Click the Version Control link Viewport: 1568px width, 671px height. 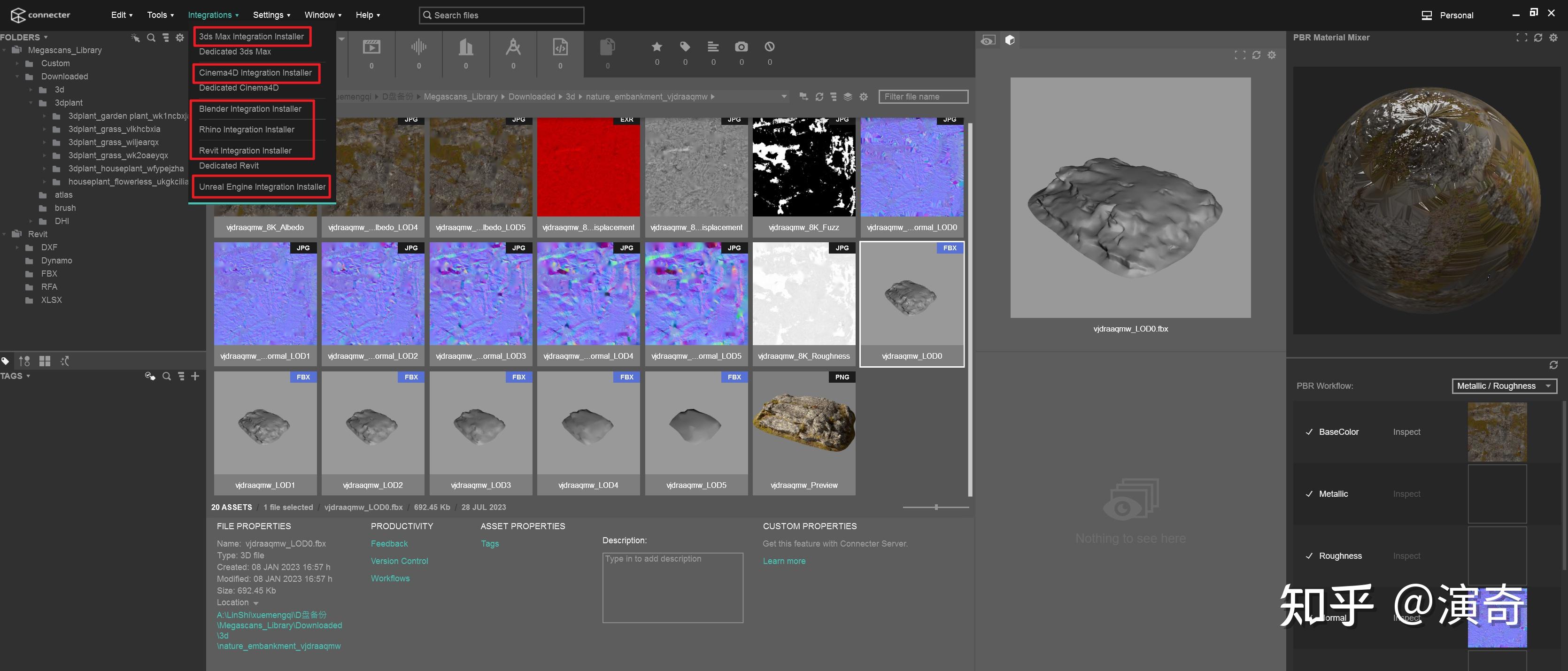click(x=399, y=562)
